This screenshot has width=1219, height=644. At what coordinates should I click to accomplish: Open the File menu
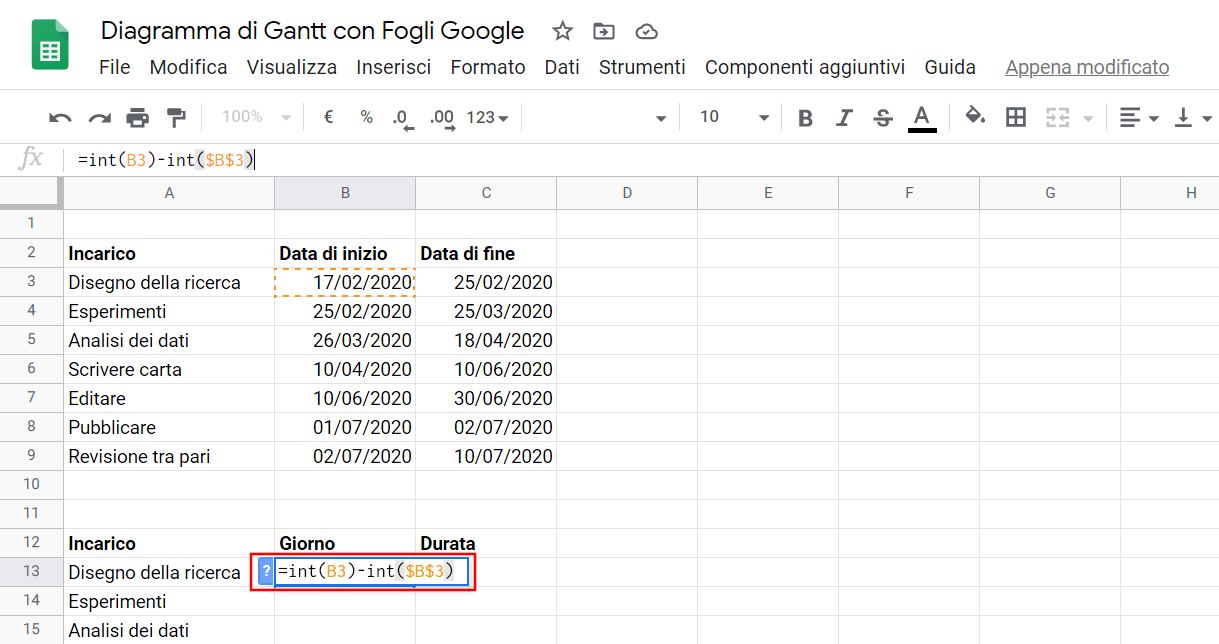click(115, 67)
